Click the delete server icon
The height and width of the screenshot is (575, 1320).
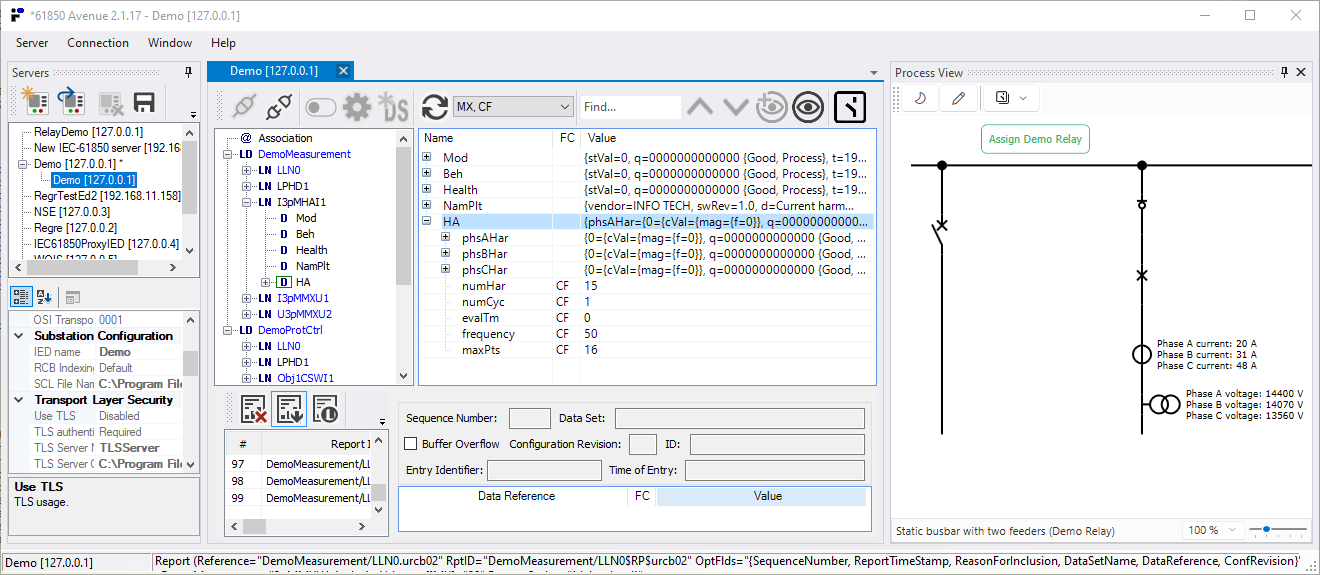(x=109, y=102)
